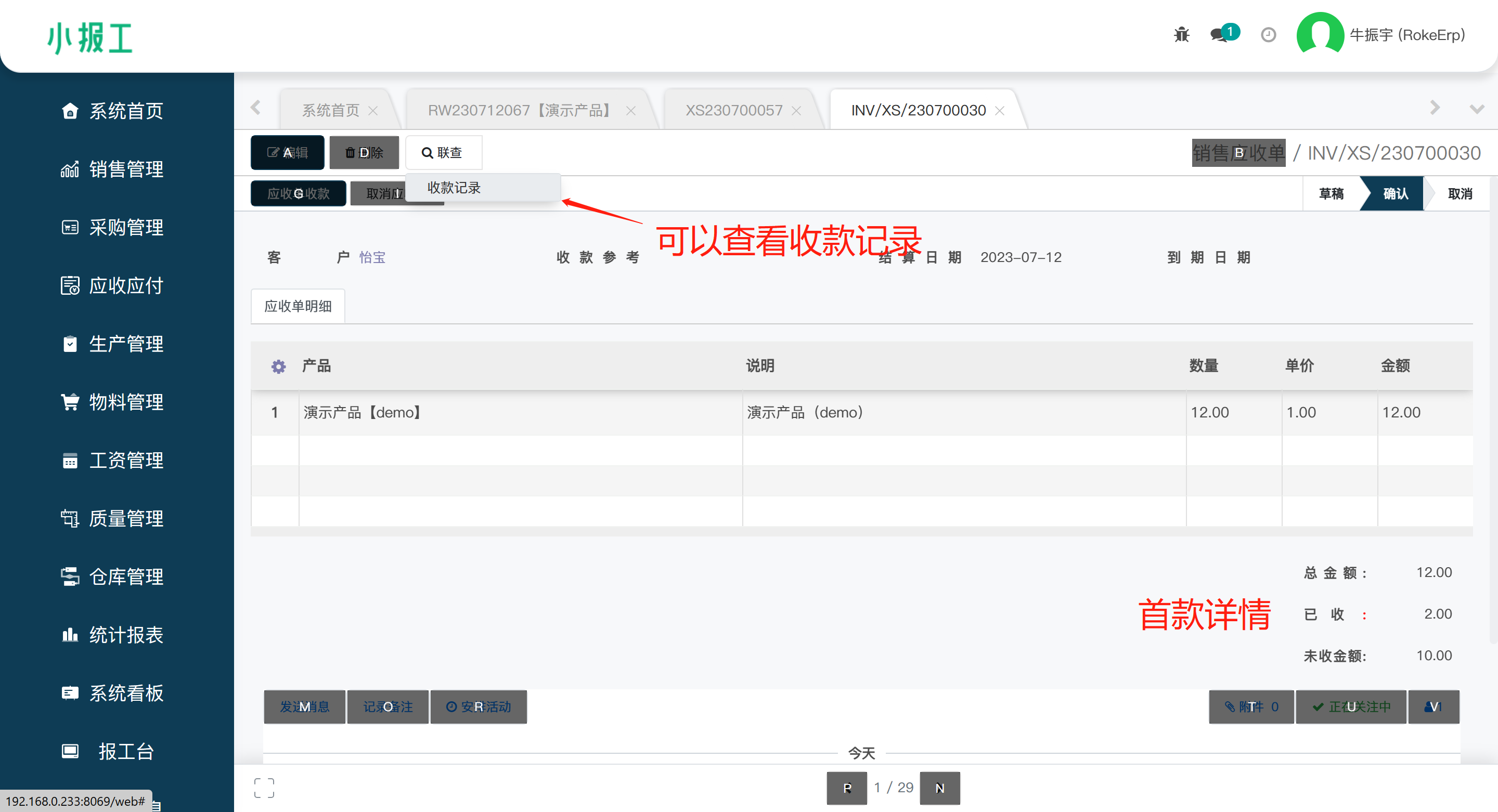Click the table column settings gear icon
1498x812 pixels.
pyautogui.click(x=279, y=366)
